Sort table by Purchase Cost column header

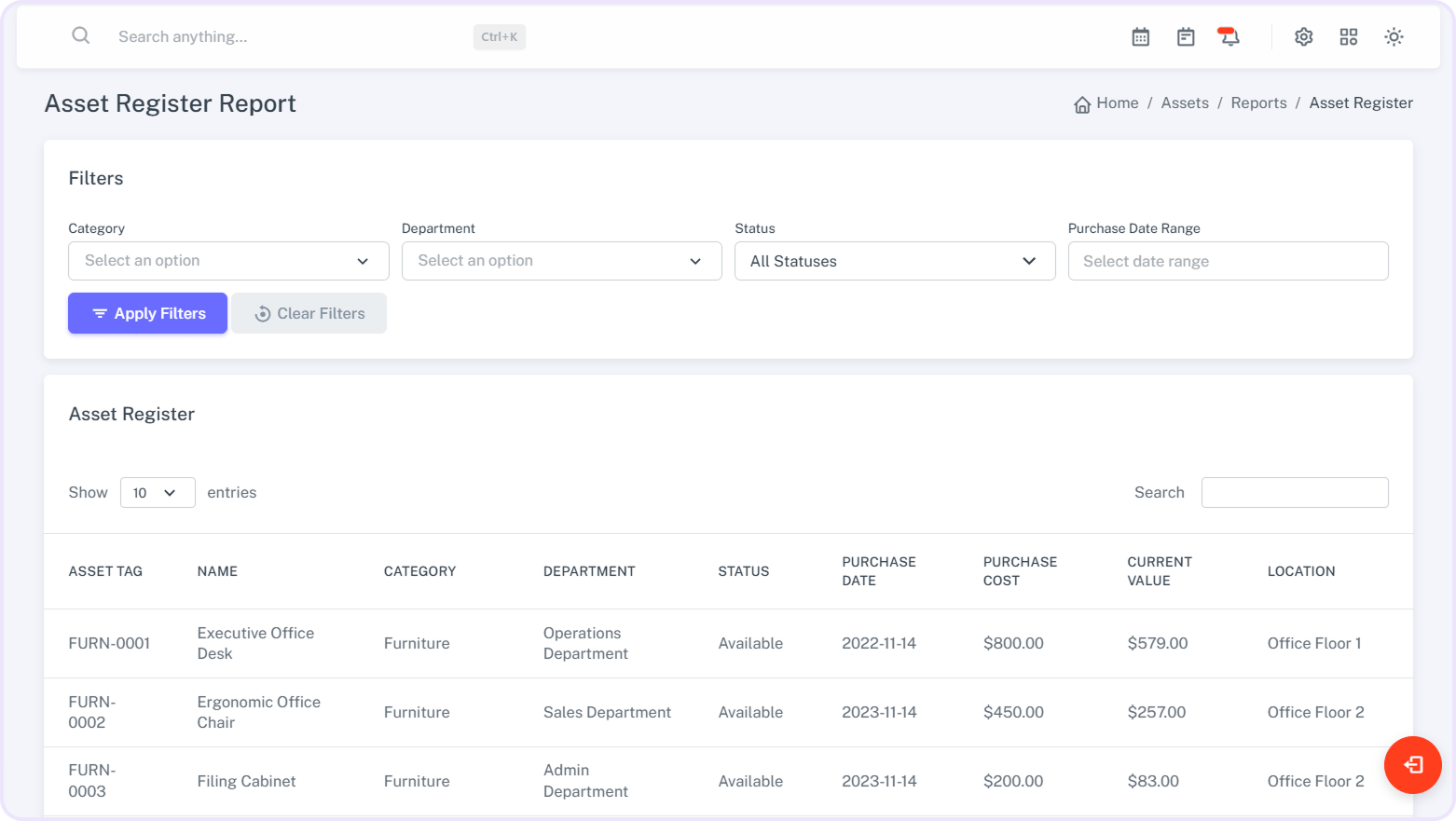point(1020,571)
